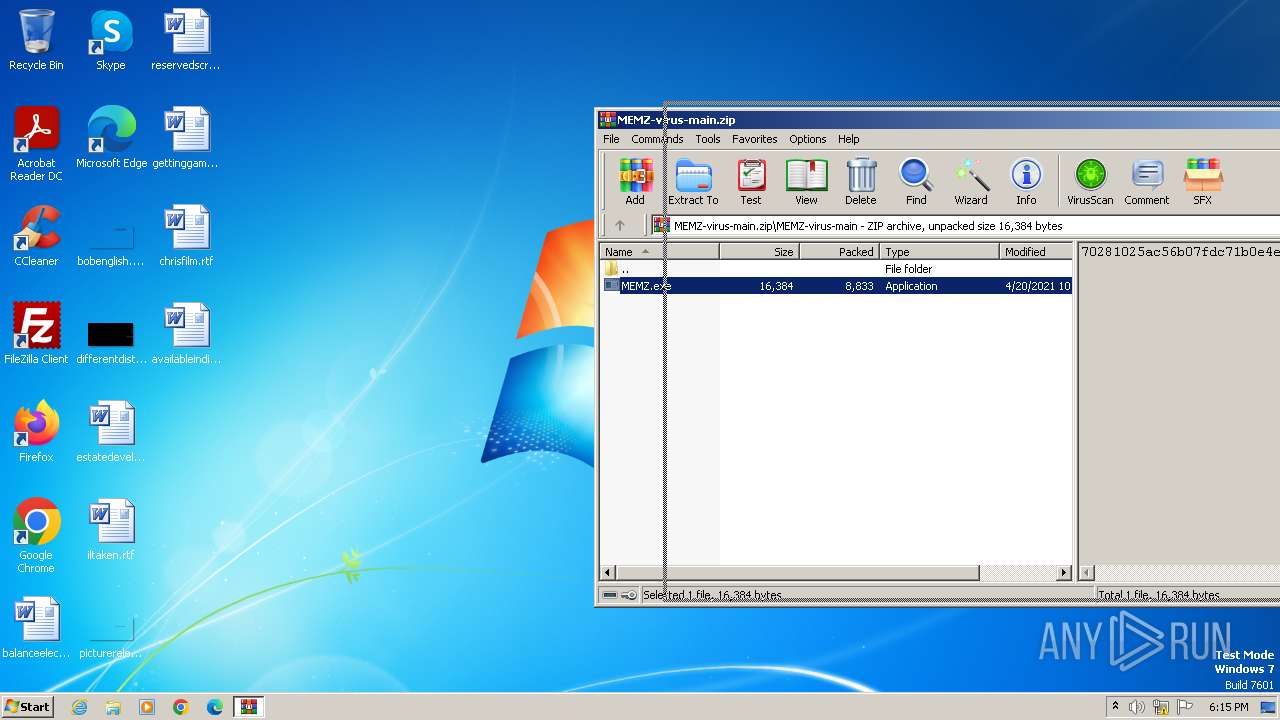Image resolution: width=1280 pixels, height=720 pixels.
Task: Sort files by the Name column
Action: tap(659, 252)
